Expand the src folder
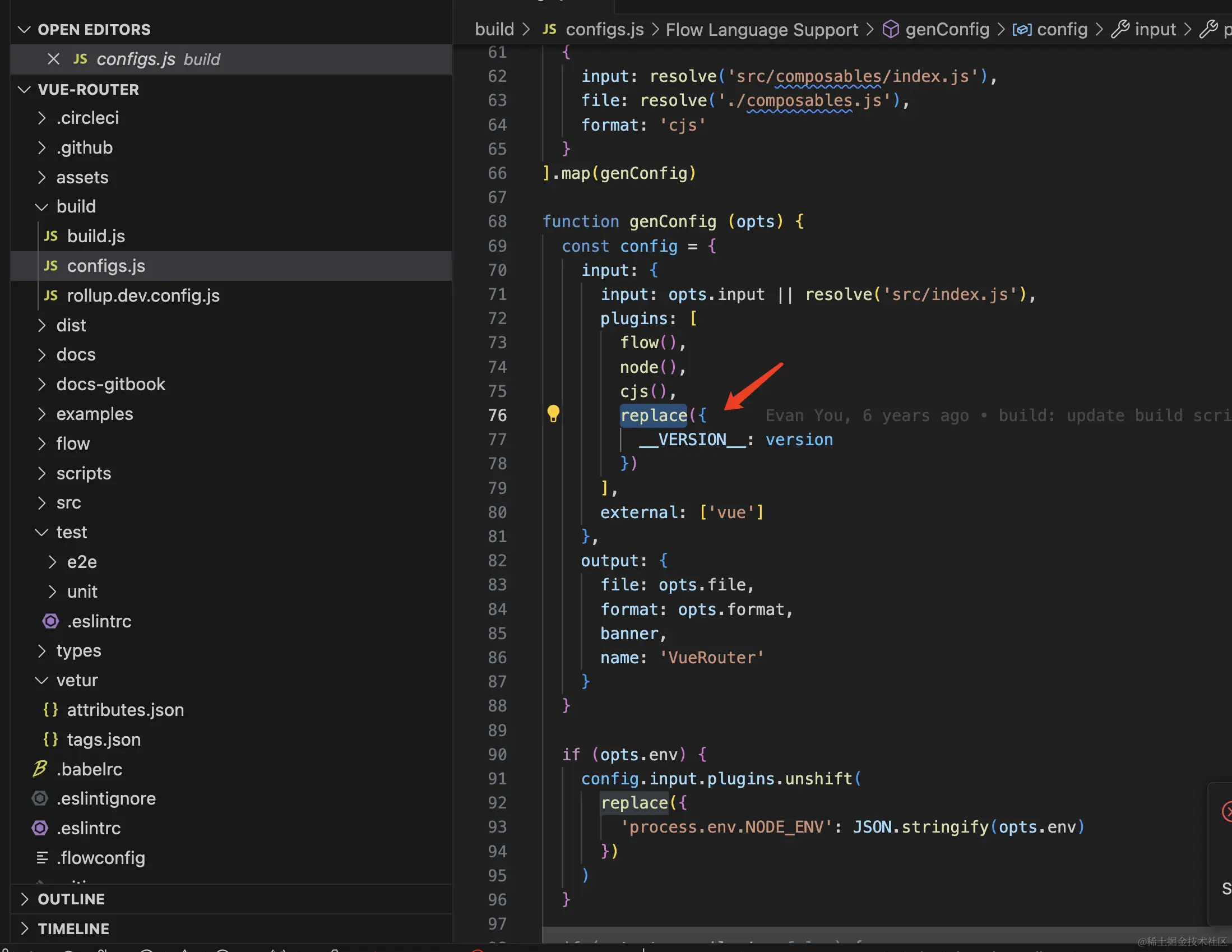The height and width of the screenshot is (952, 1232). 68,503
